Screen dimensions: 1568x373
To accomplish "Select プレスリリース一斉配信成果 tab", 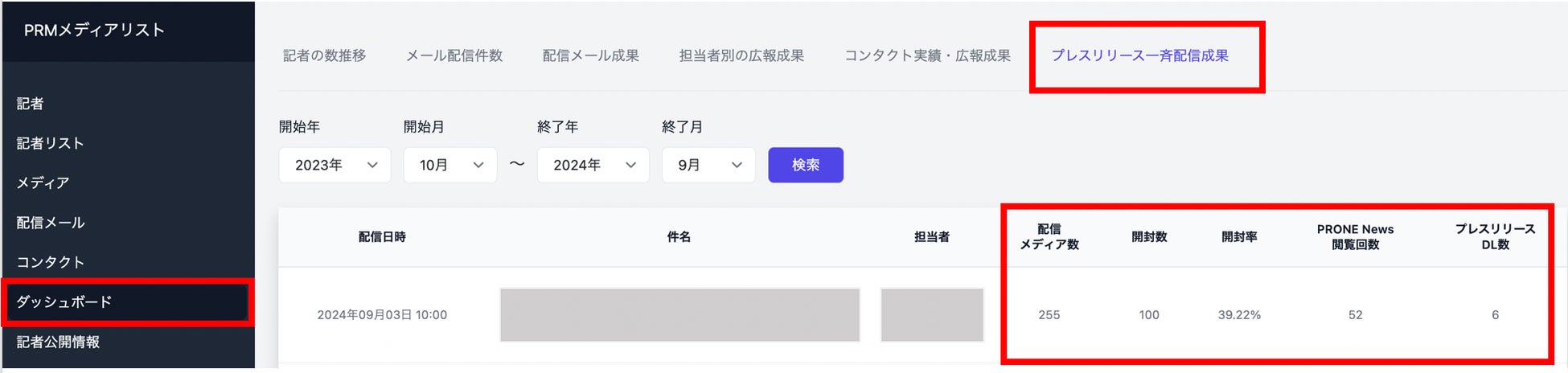I will pyautogui.click(x=1139, y=55).
